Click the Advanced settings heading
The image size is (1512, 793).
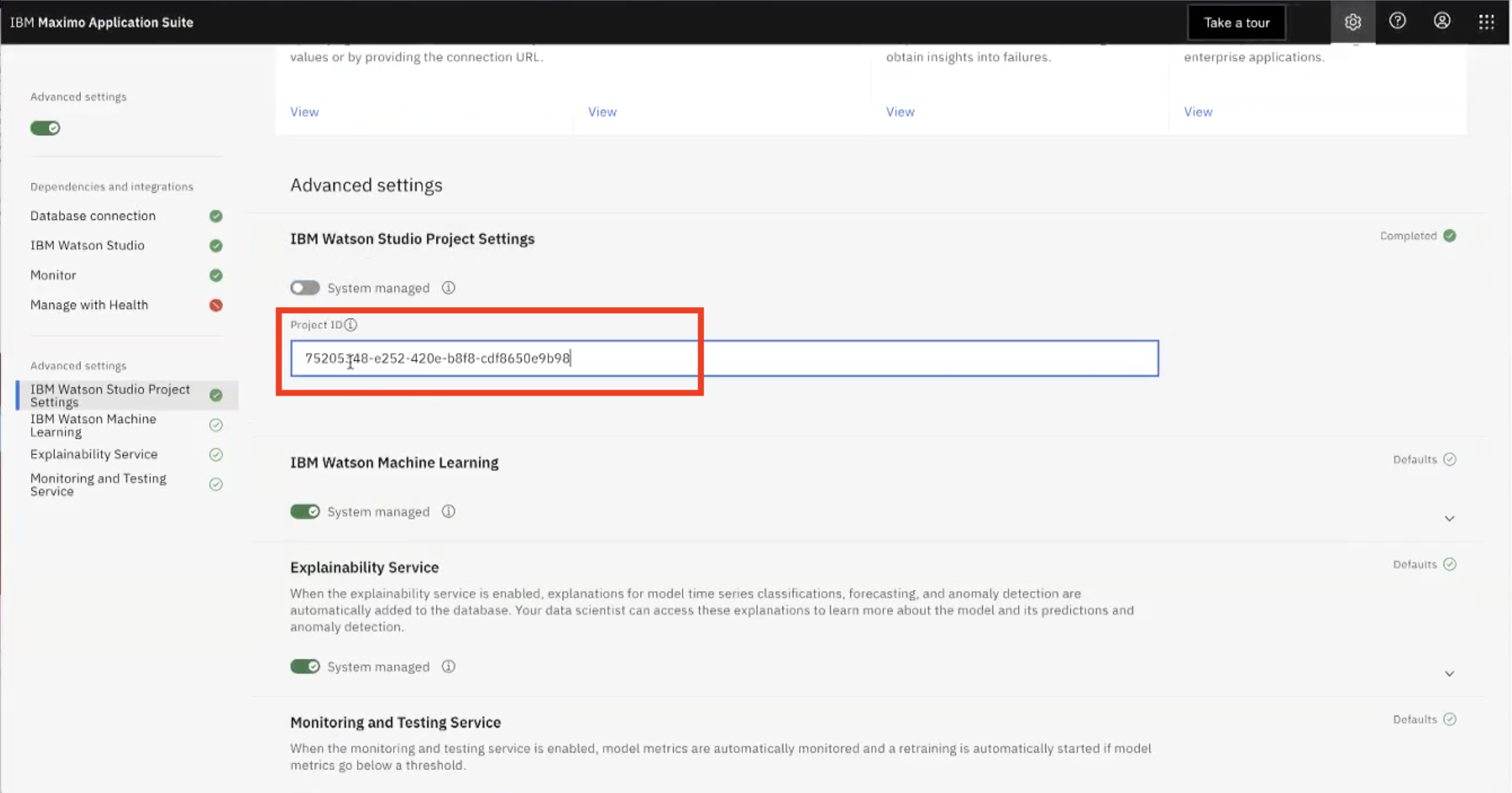(x=366, y=185)
